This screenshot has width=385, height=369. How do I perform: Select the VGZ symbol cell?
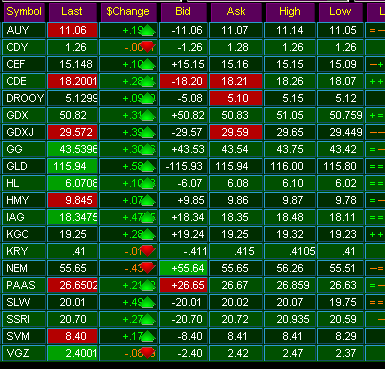(x=24, y=353)
